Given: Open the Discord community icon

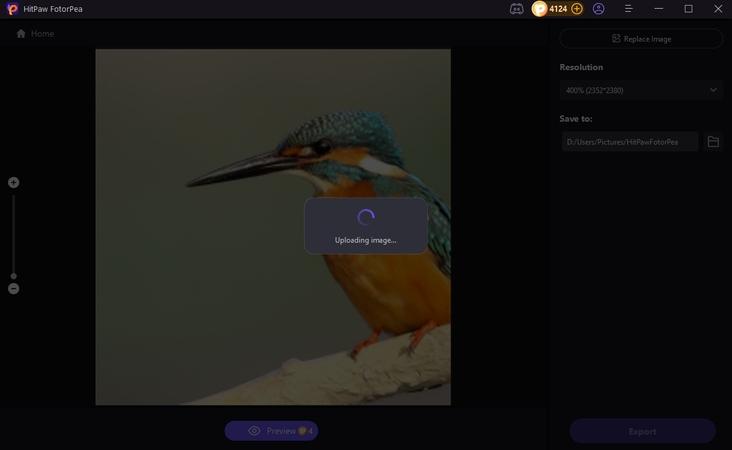Looking at the screenshot, I should (516, 9).
